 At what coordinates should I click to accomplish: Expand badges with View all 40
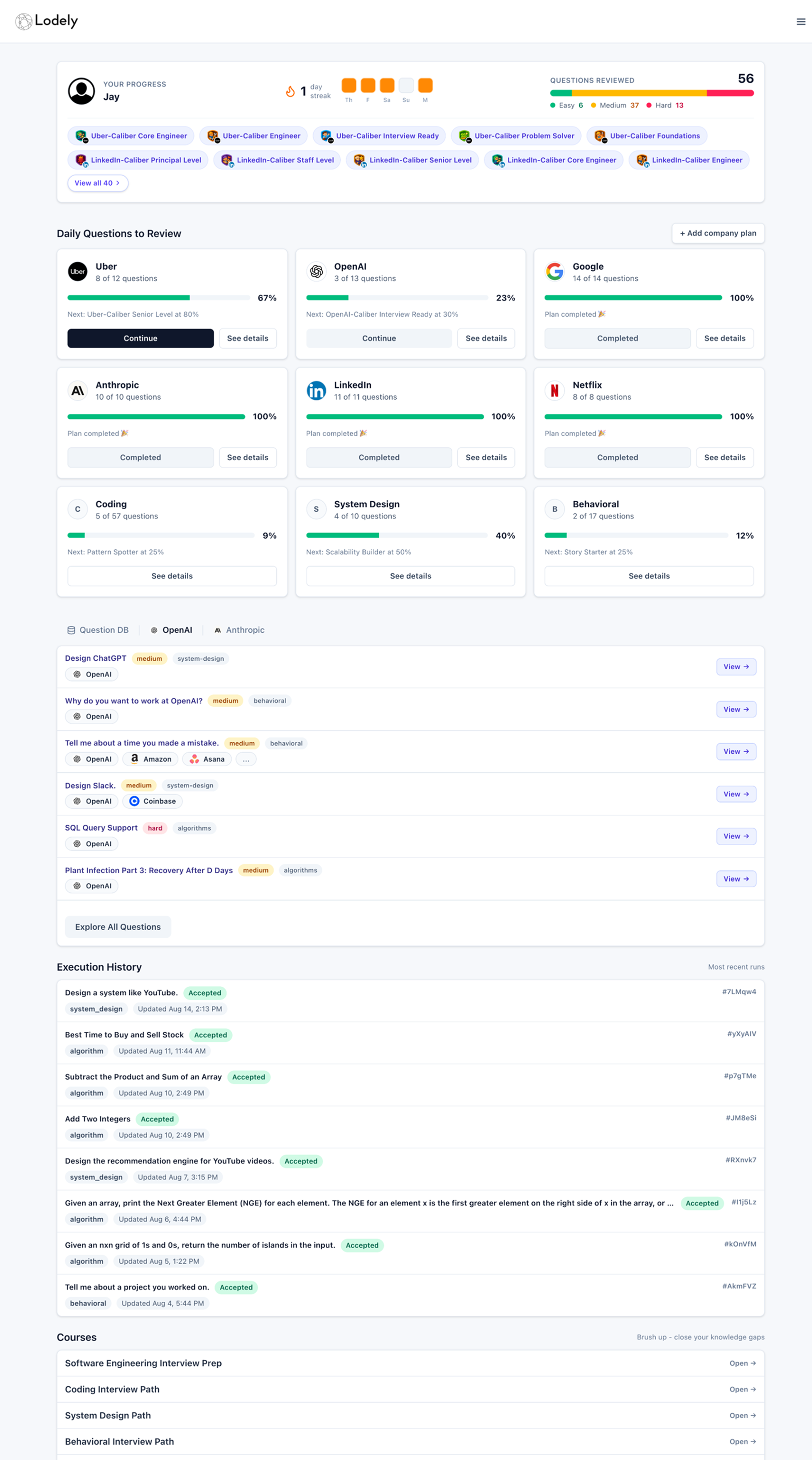tap(97, 183)
